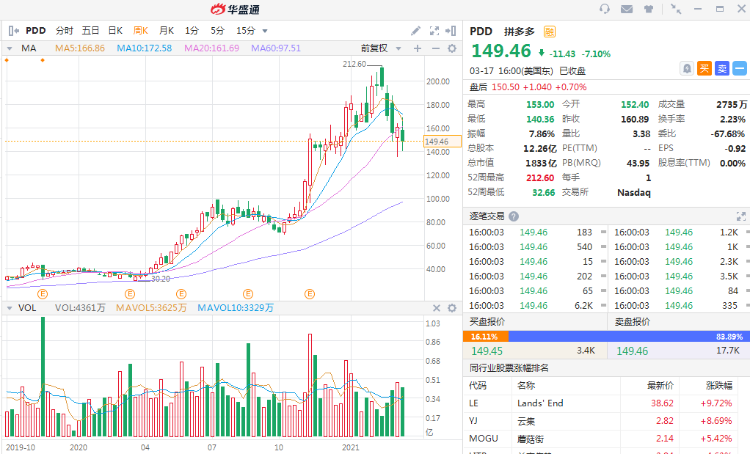Open MA indicator settings gear
Viewport: 750px width, 454px height.
point(452,48)
